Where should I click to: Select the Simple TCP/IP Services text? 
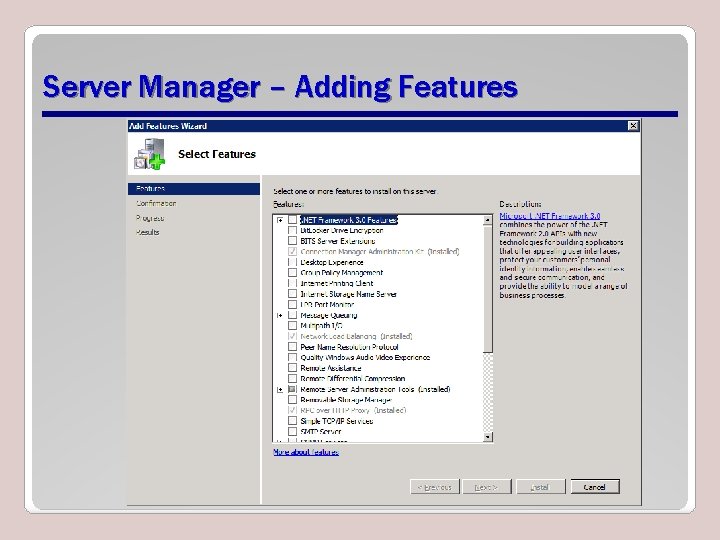(337, 421)
